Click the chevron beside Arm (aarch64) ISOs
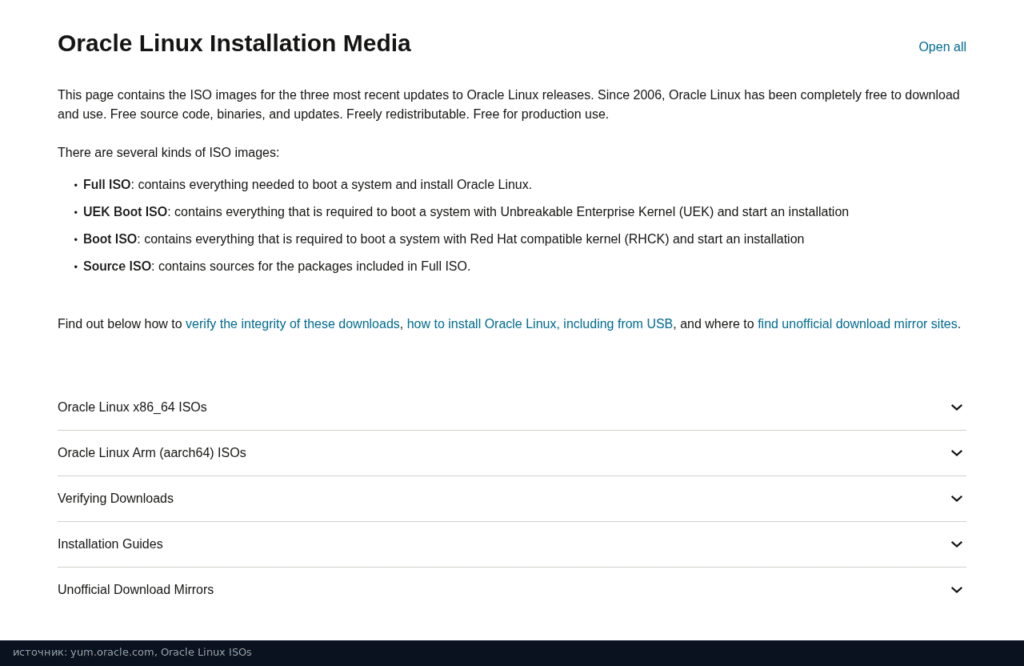Viewport: 1024px width, 666px height. point(956,453)
